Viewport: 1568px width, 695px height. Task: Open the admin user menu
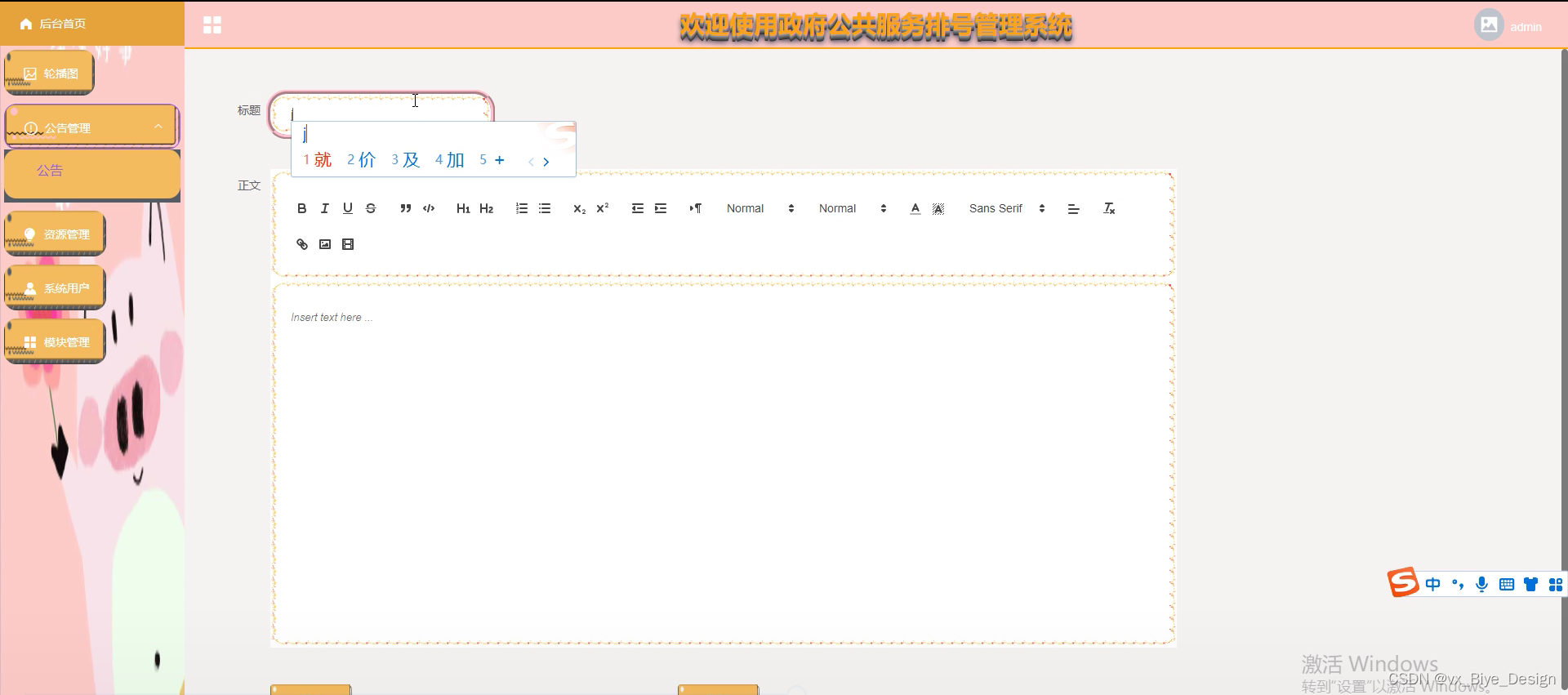(1508, 25)
